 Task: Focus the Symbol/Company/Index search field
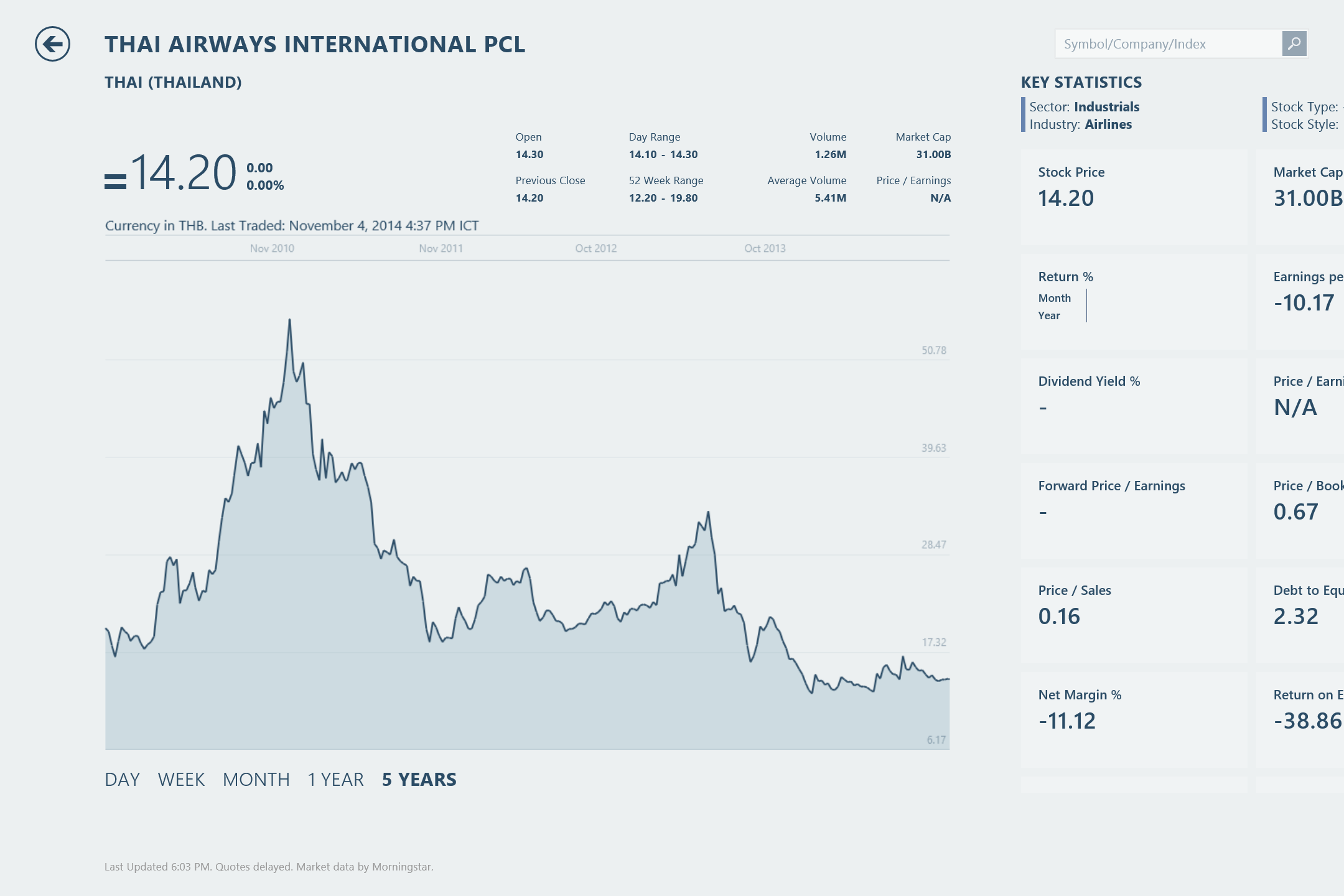(x=1169, y=44)
